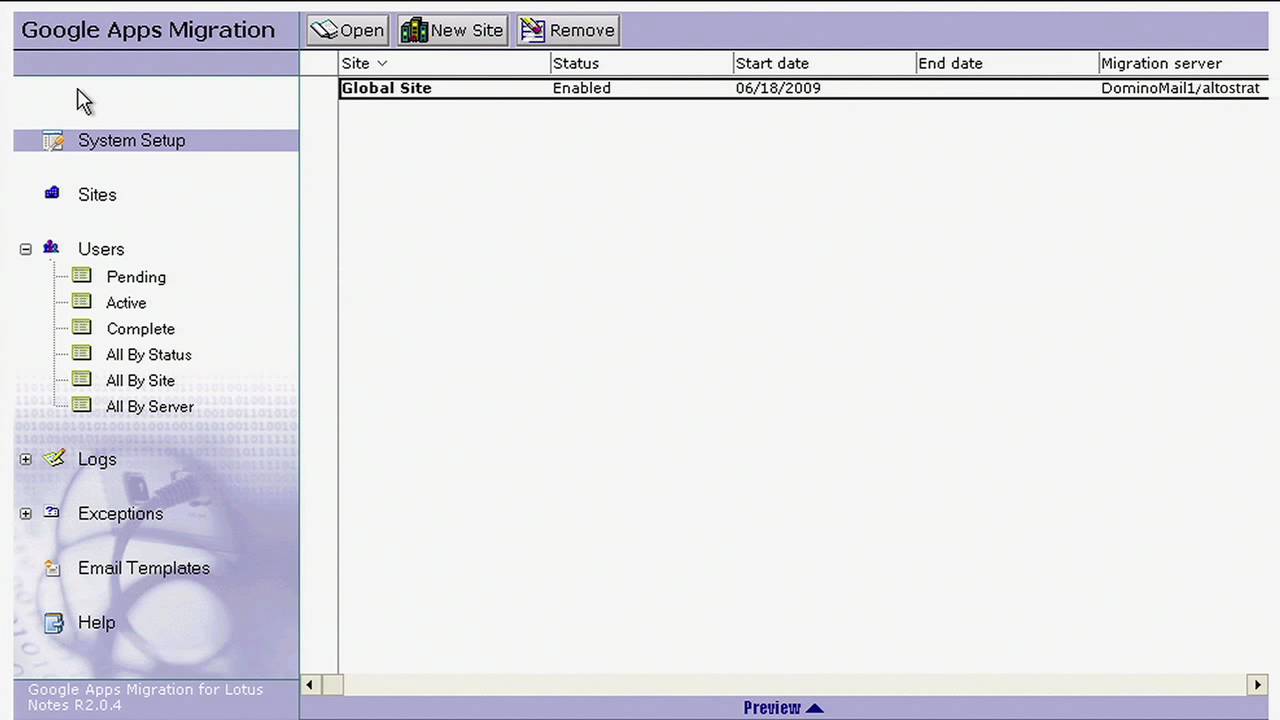Click the Active view icon
Image resolution: width=1280 pixels, height=720 pixels.
point(82,301)
